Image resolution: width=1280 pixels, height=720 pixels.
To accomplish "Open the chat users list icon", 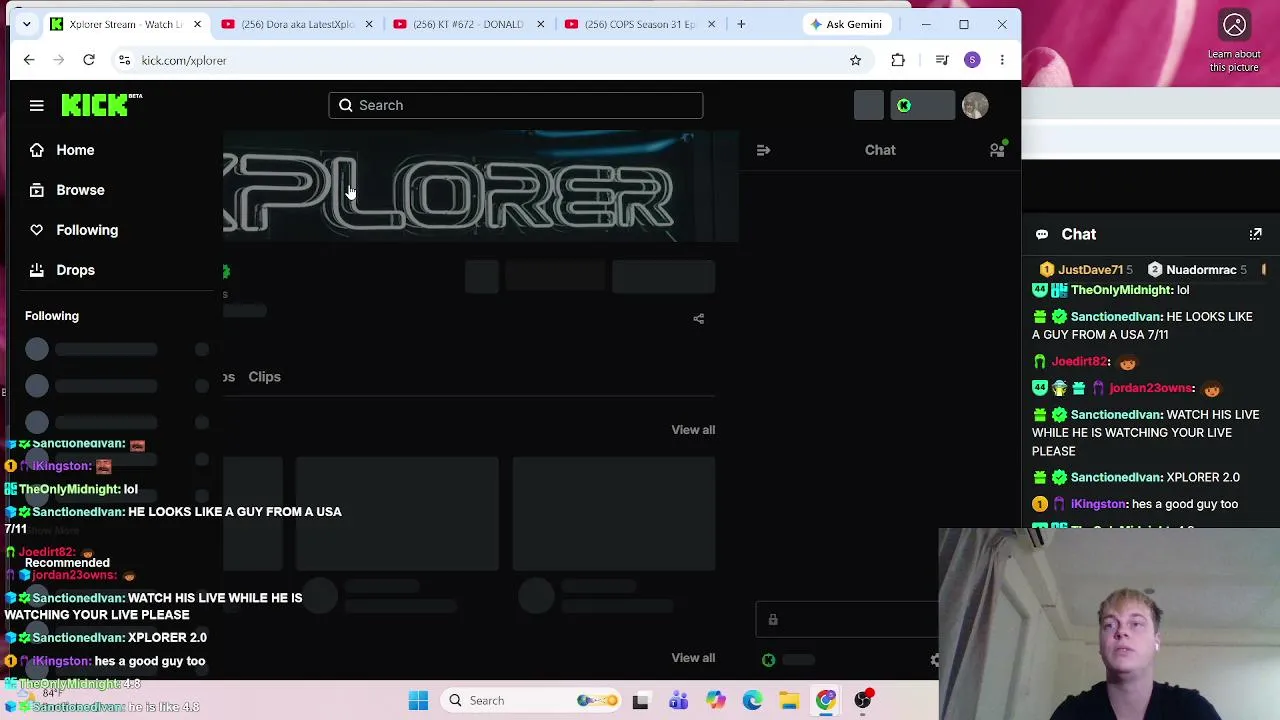I will (x=997, y=150).
